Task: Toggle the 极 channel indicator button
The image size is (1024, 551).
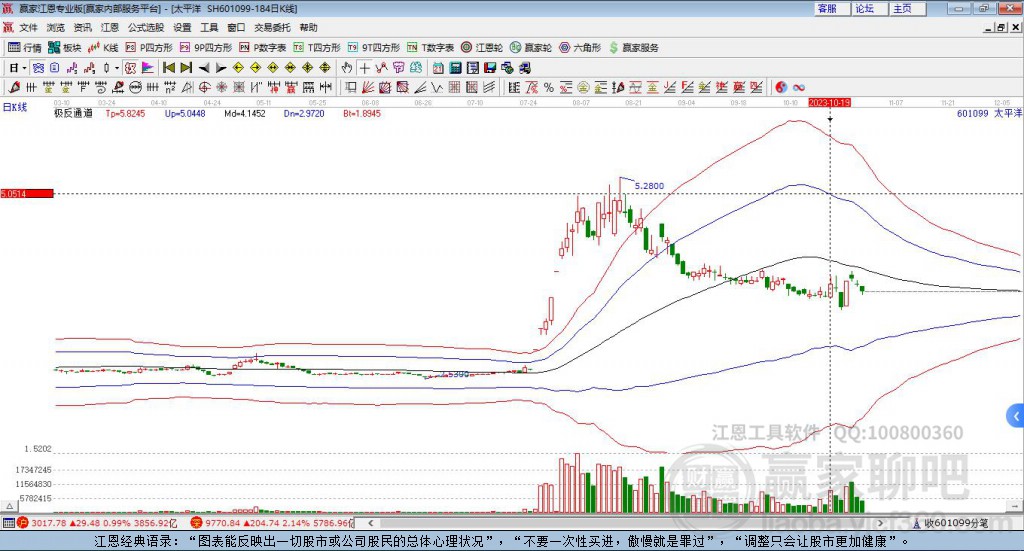Action: tap(130, 68)
